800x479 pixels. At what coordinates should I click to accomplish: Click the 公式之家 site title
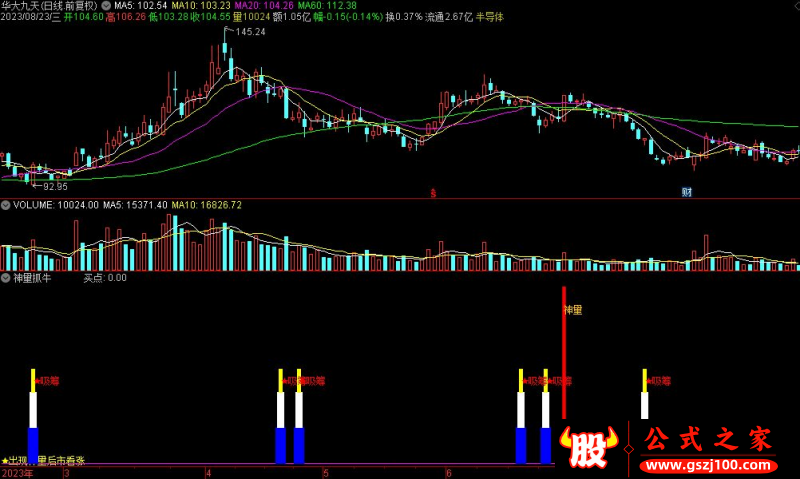tap(708, 439)
